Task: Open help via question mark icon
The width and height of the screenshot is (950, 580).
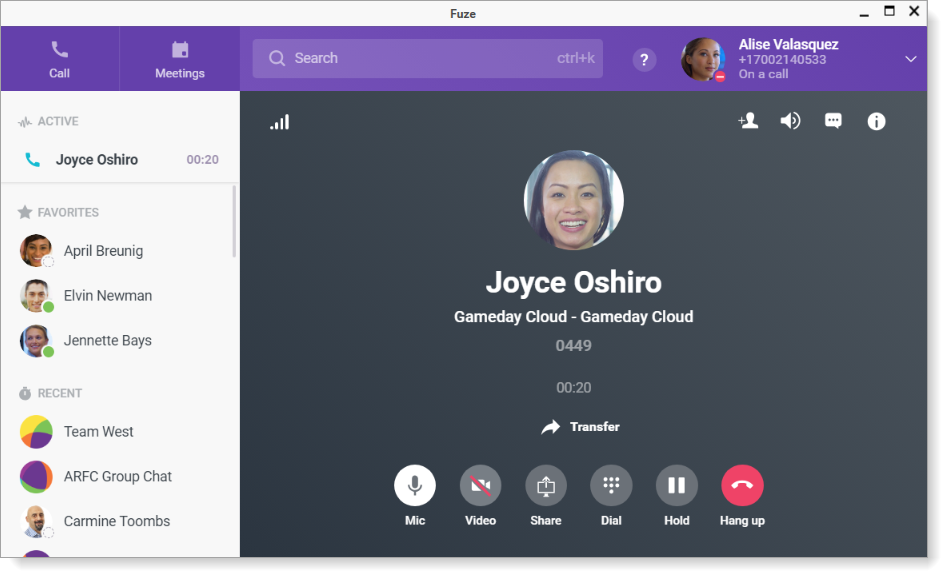Action: [644, 59]
